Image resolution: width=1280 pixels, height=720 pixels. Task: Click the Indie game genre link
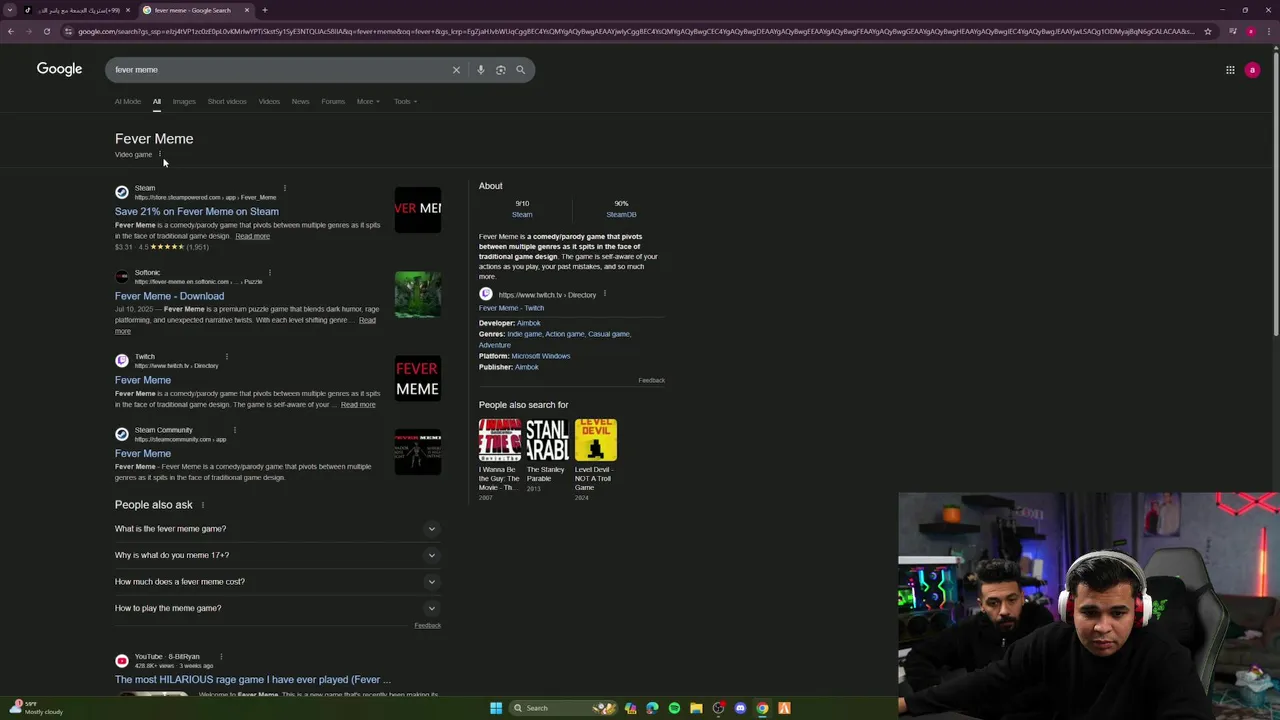click(524, 334)
